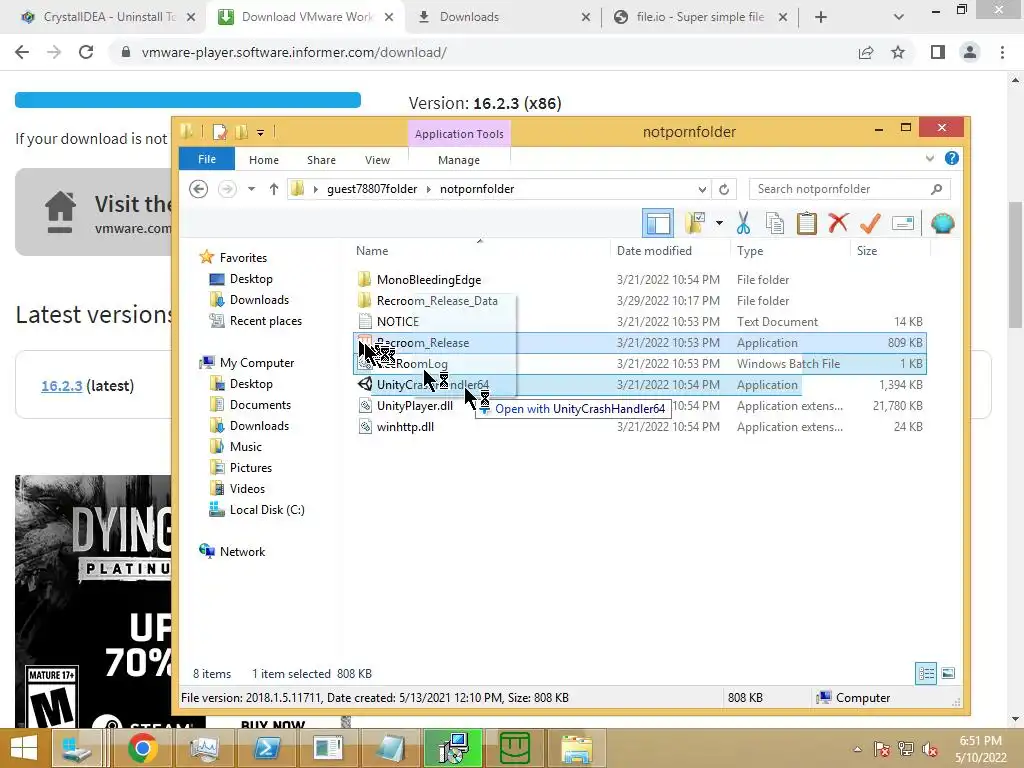Click the scissors Cut icon
Screen dimensions: 1024x768
pos(743,223)
